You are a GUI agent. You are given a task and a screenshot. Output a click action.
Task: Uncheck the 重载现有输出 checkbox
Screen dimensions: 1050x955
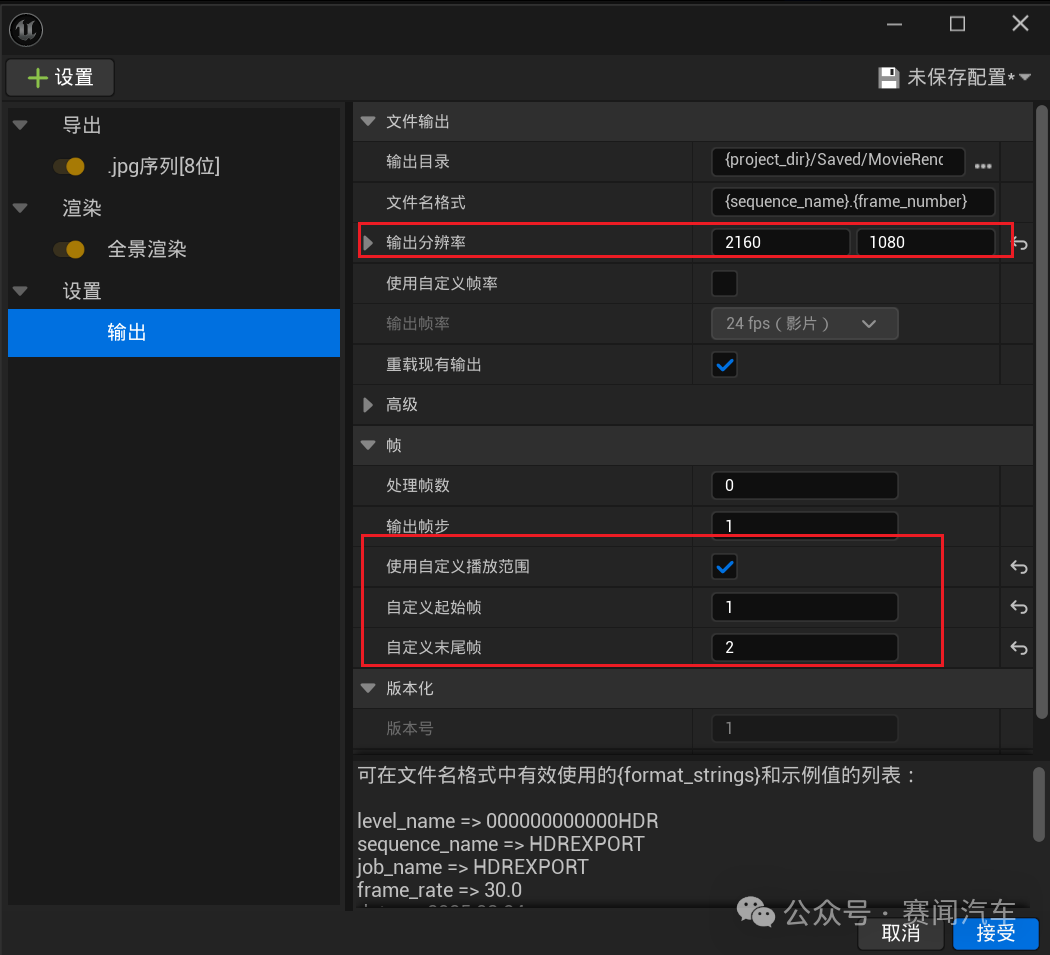tap(723, 364)
